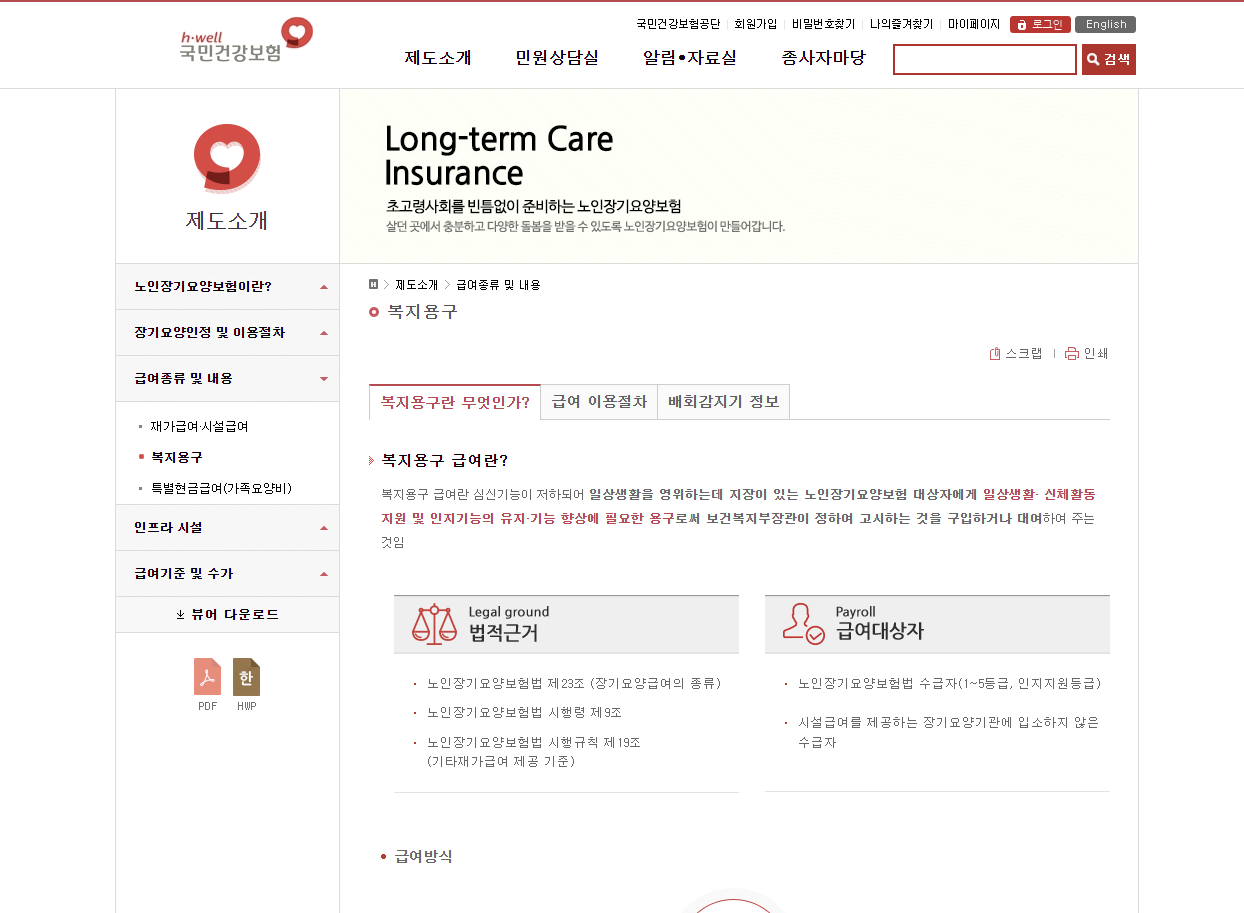Open the 종사자마당 menu
Viewport: 1244px width, 913px height.
(821, 57)
